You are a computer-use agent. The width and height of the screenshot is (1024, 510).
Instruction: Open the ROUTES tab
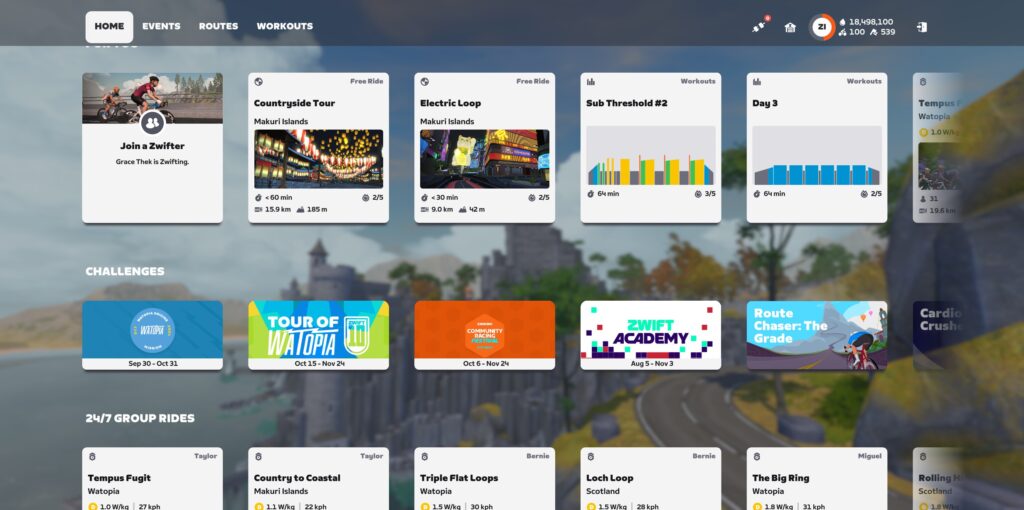[219, 27]
